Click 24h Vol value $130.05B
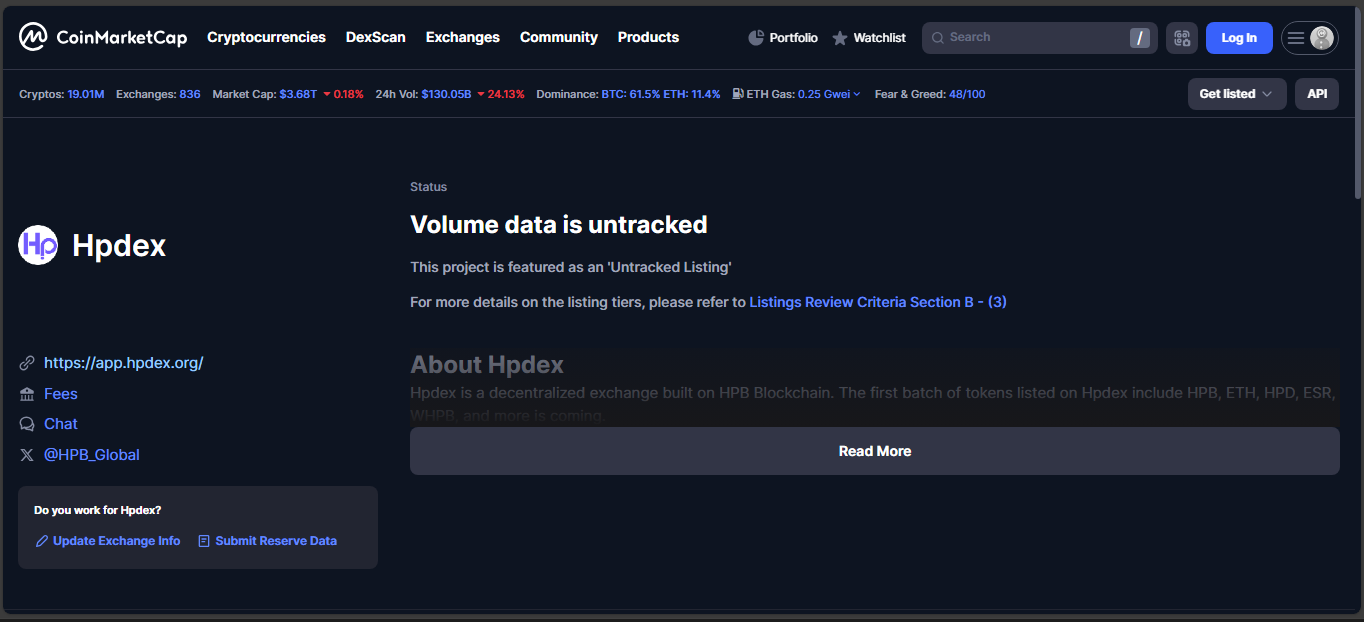Viewport: 1364px width, 622px height. coord(446,94)
